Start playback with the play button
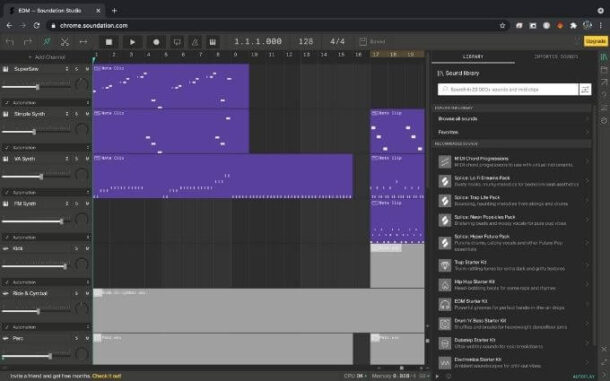Screen dimensions: 610x381 (132, 42)
